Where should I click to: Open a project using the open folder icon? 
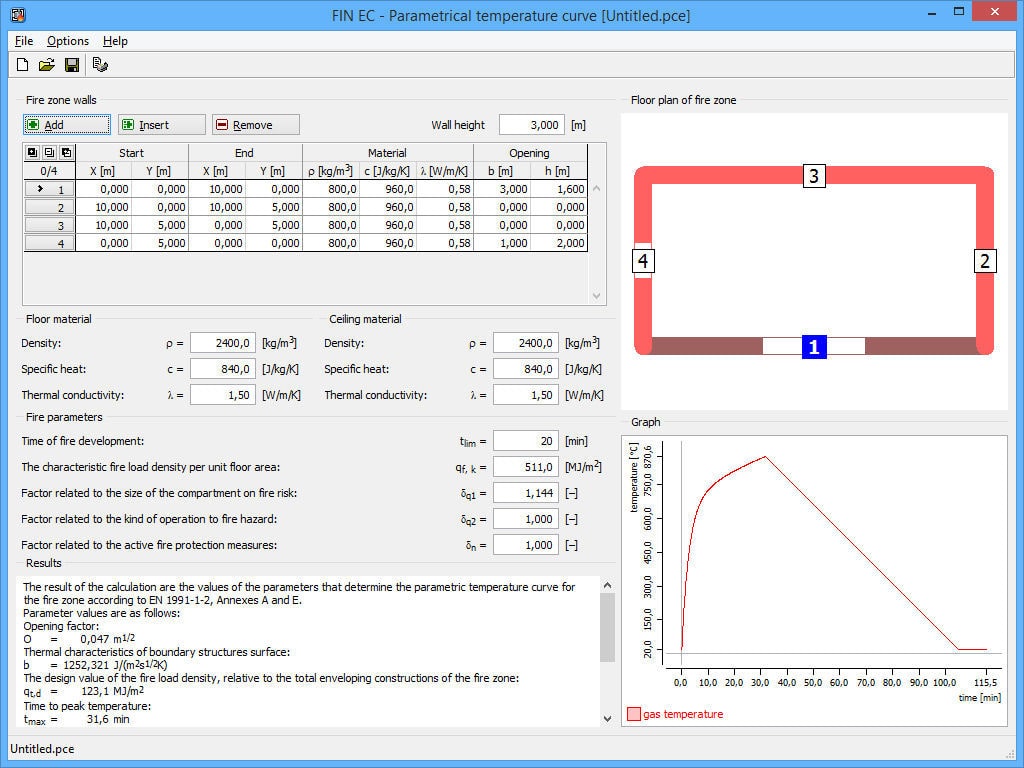pyautogui.click(x=47, y=64)
